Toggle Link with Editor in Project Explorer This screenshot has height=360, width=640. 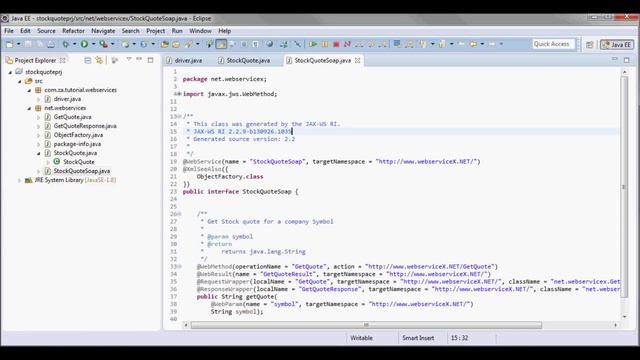point(99,60)
